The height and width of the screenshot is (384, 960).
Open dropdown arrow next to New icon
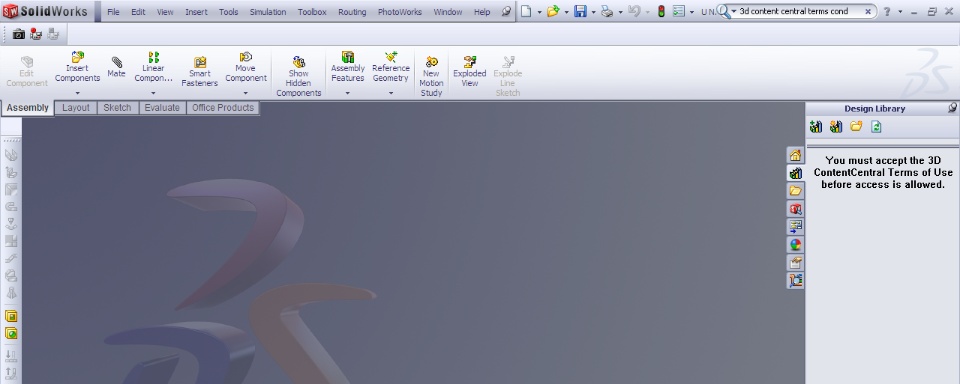pos(539,12)
